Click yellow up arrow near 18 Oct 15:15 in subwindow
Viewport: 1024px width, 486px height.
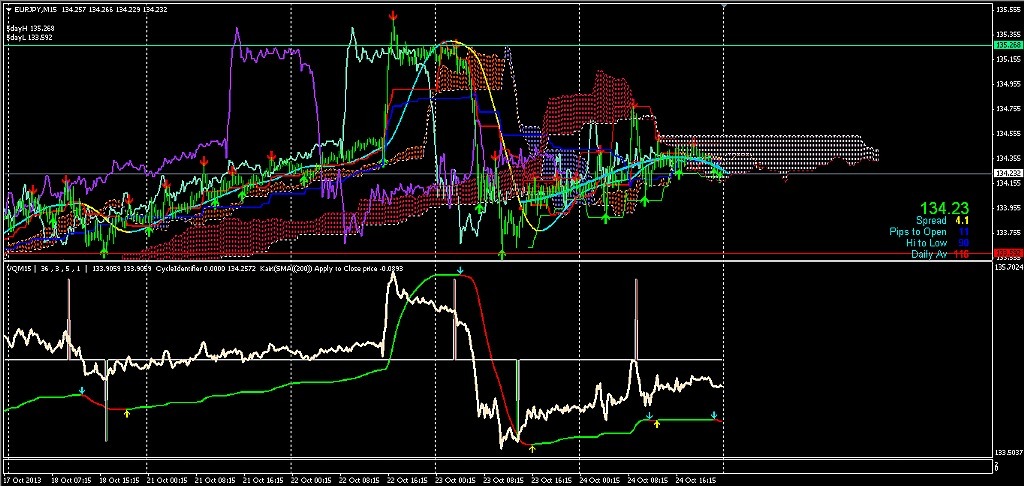pos(127,413)
